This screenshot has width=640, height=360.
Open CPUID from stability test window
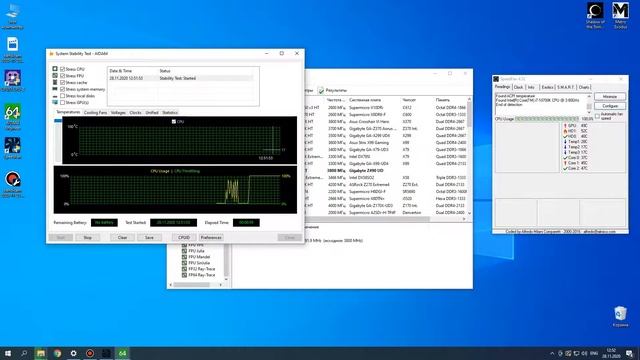tap(184, 237)
